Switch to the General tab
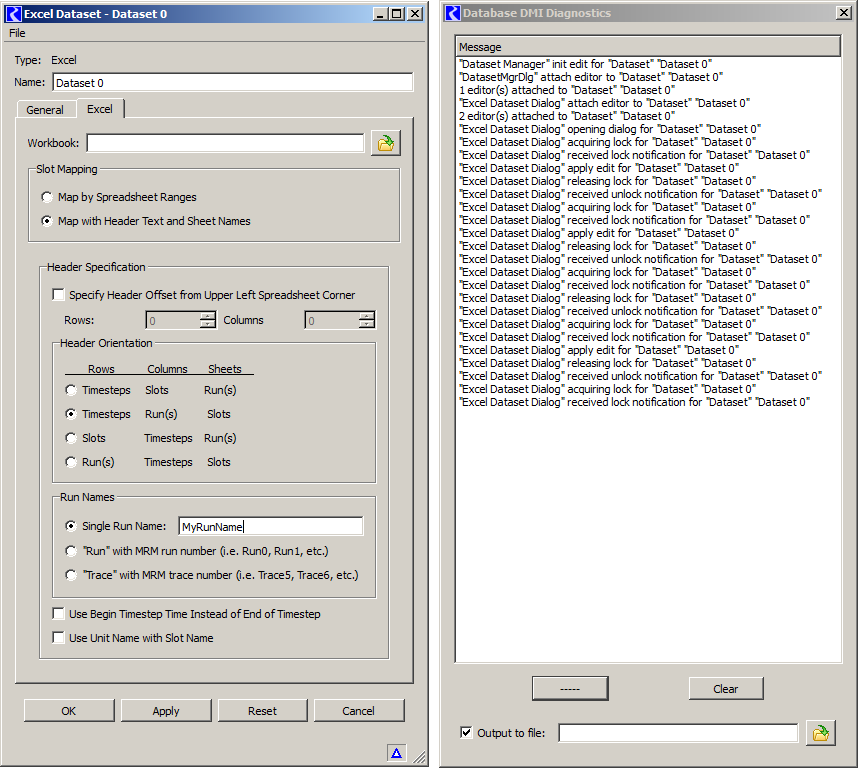 (45, 110)
